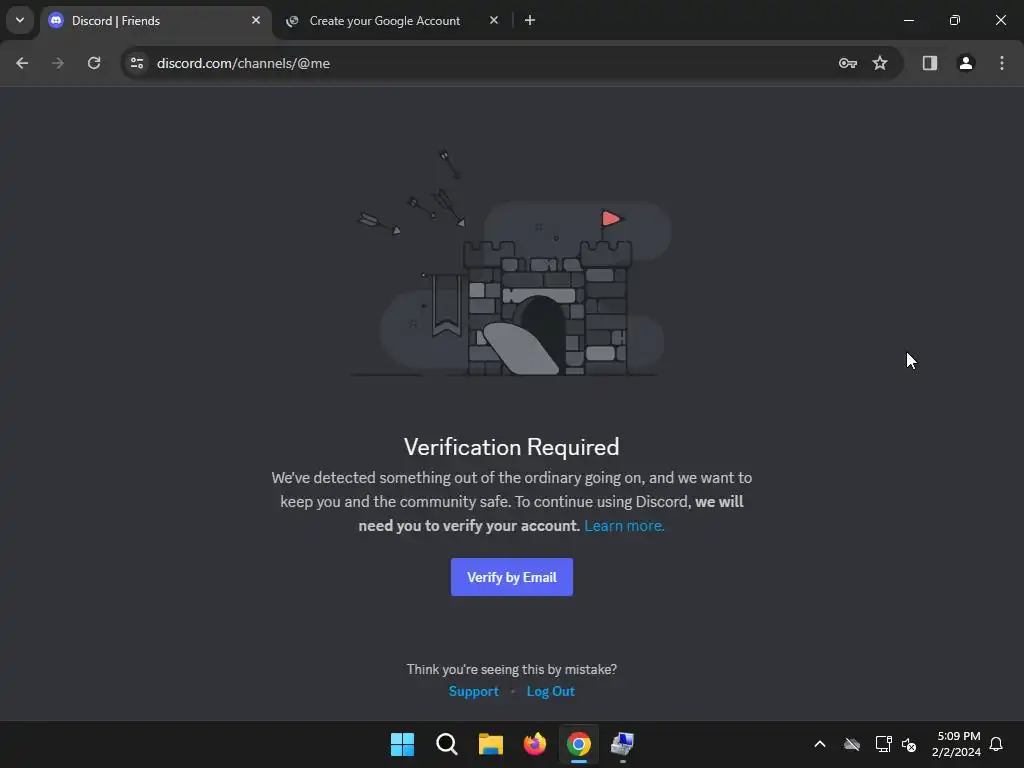Viewport: 1024px width, 768px height.
Task: Open the muted volume tray icon
Action: click(909, 744)
